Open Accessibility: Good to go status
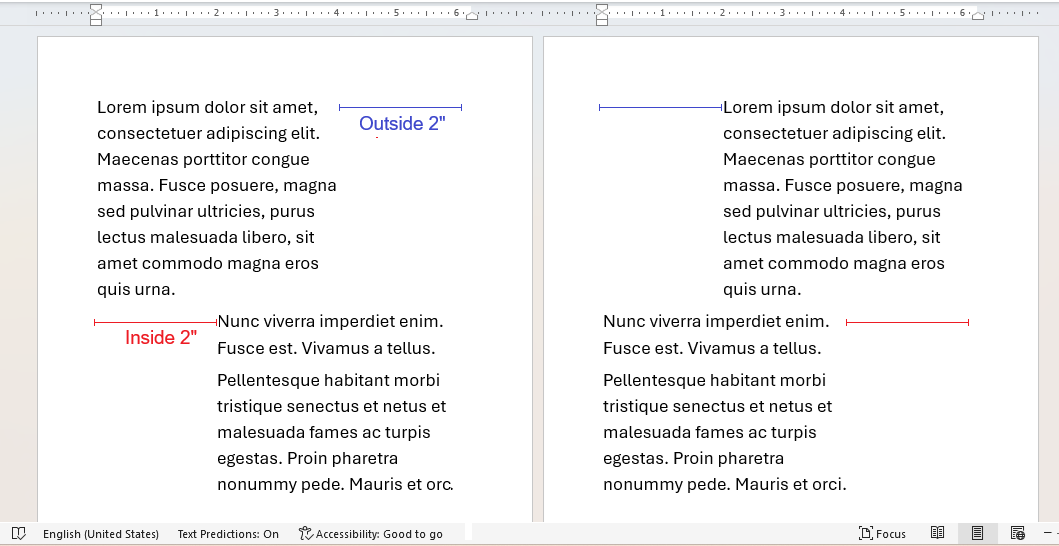Viewport: 1059px width, 546px height. 371,534
